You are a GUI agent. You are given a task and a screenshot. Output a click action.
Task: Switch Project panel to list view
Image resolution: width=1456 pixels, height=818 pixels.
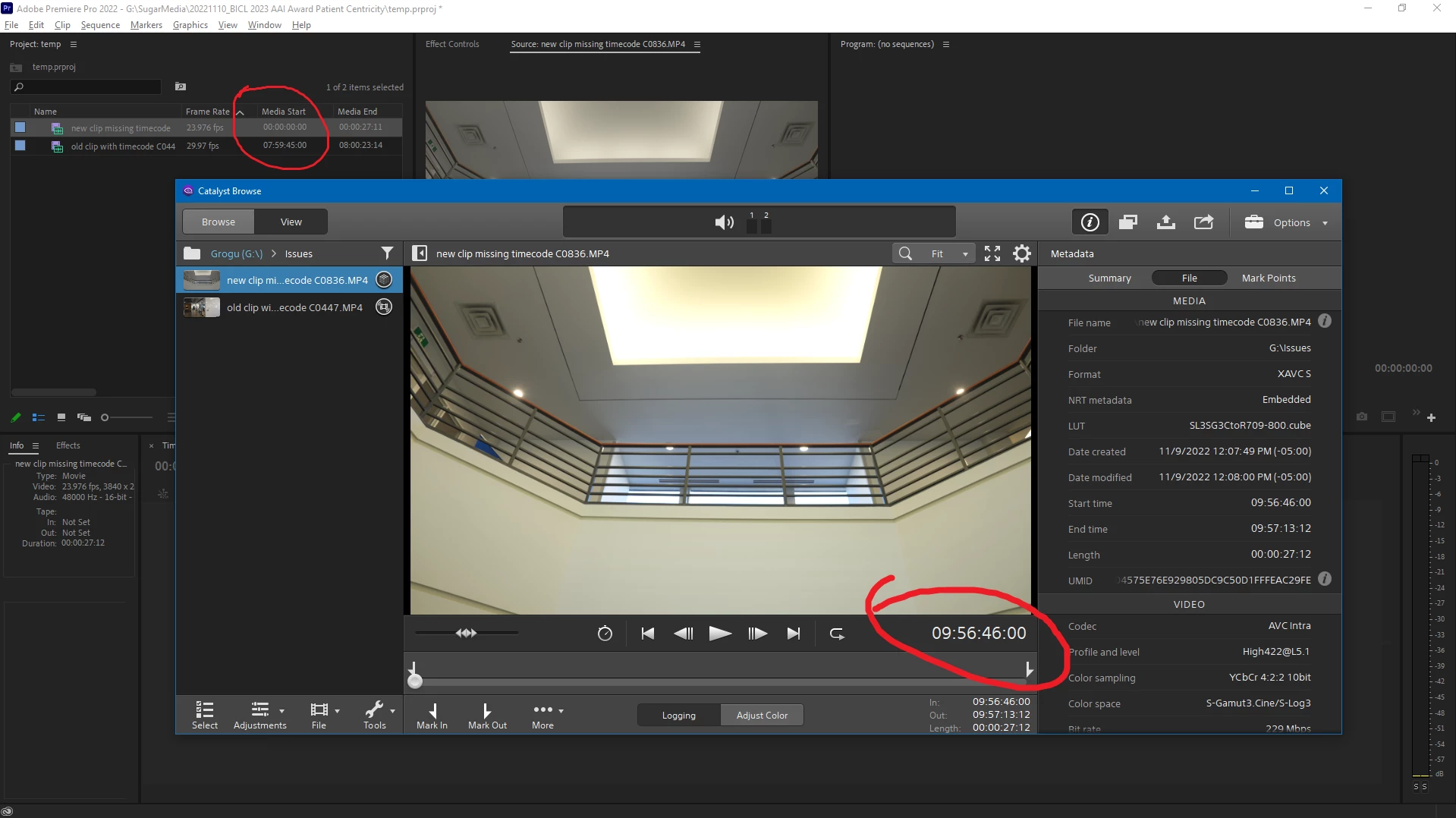pyautogui.click(x=39, y=417)
